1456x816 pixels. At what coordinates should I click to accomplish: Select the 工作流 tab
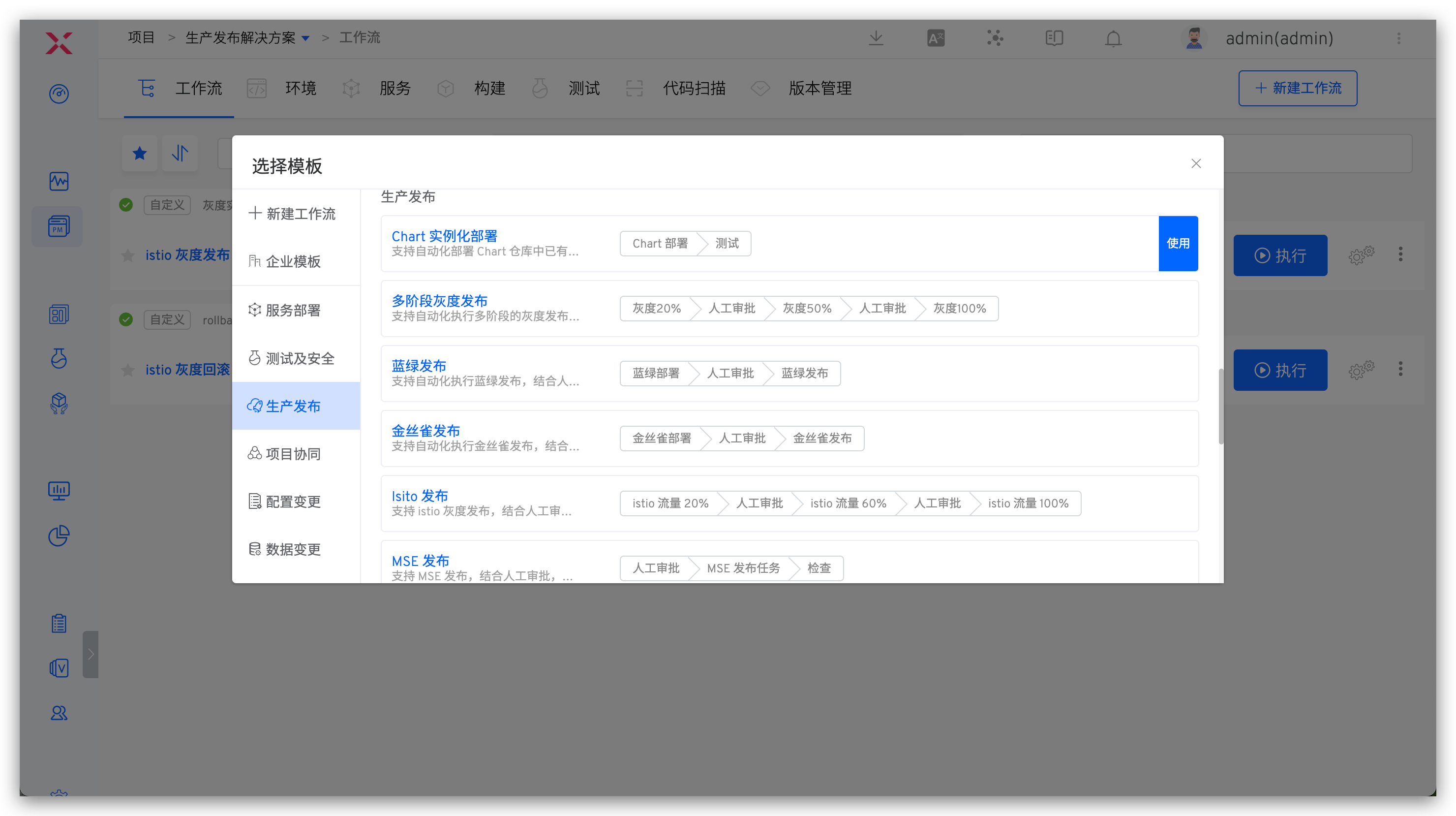point(180,88)
